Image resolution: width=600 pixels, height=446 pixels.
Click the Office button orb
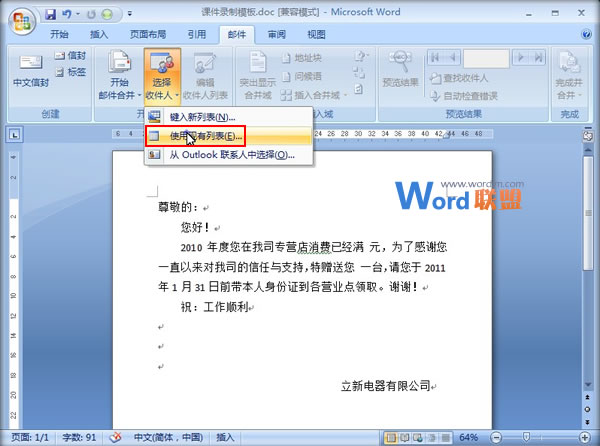[22, 20]
